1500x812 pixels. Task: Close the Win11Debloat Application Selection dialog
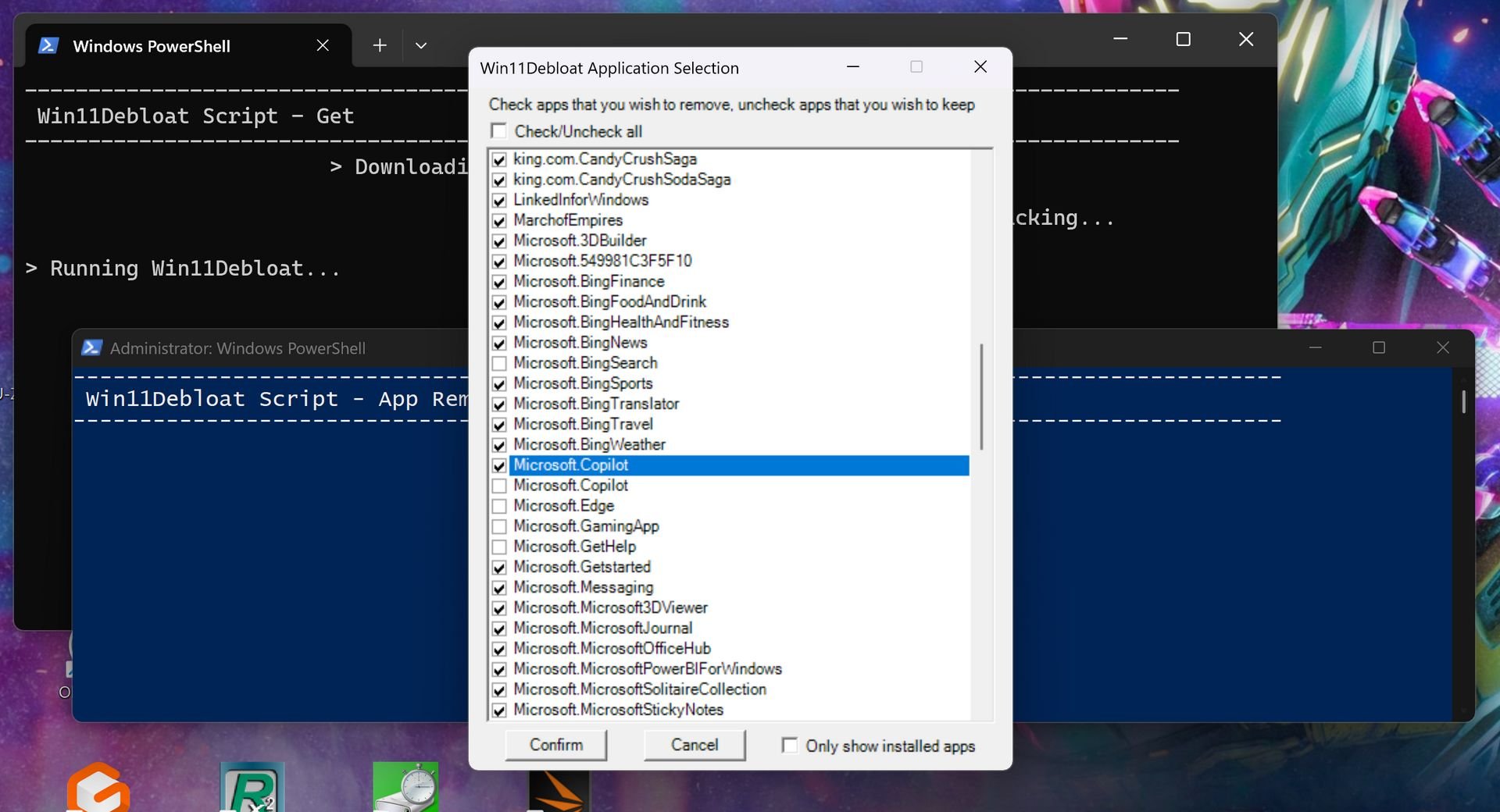pos(980,68)
